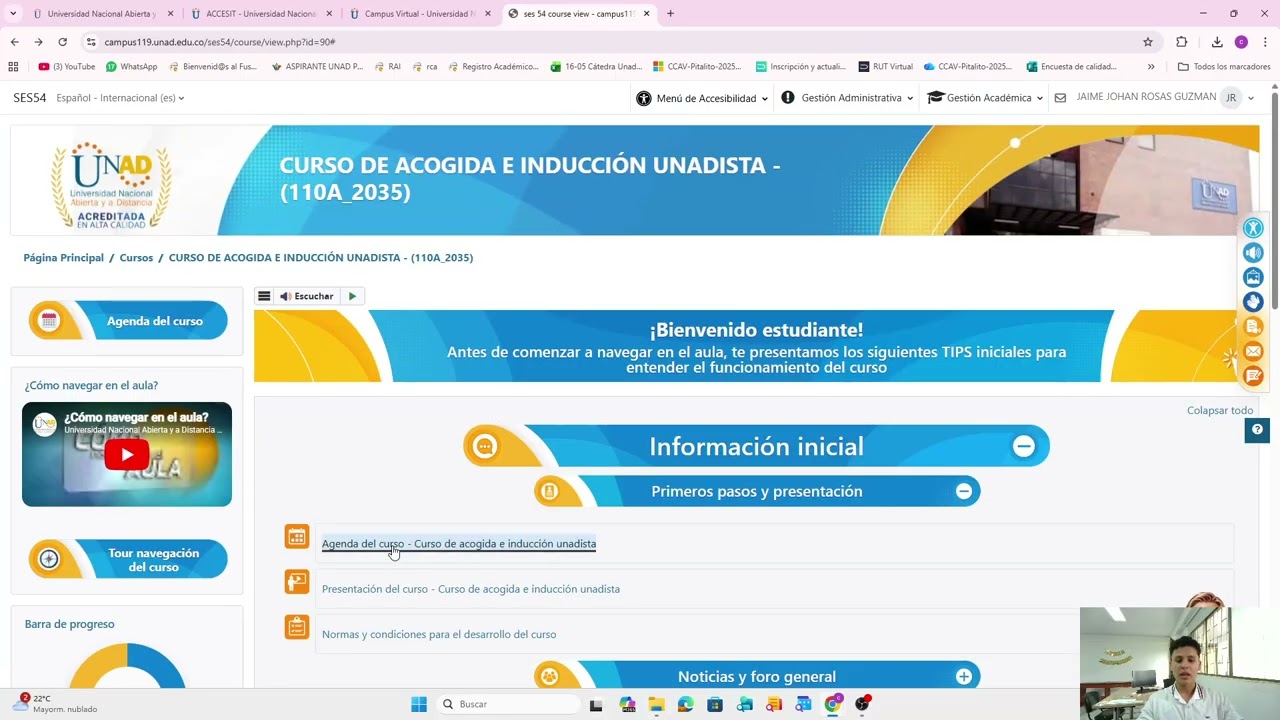
Task: Click the accessibility widget icon on right sidebar
Action: (x=1253, y=228)
